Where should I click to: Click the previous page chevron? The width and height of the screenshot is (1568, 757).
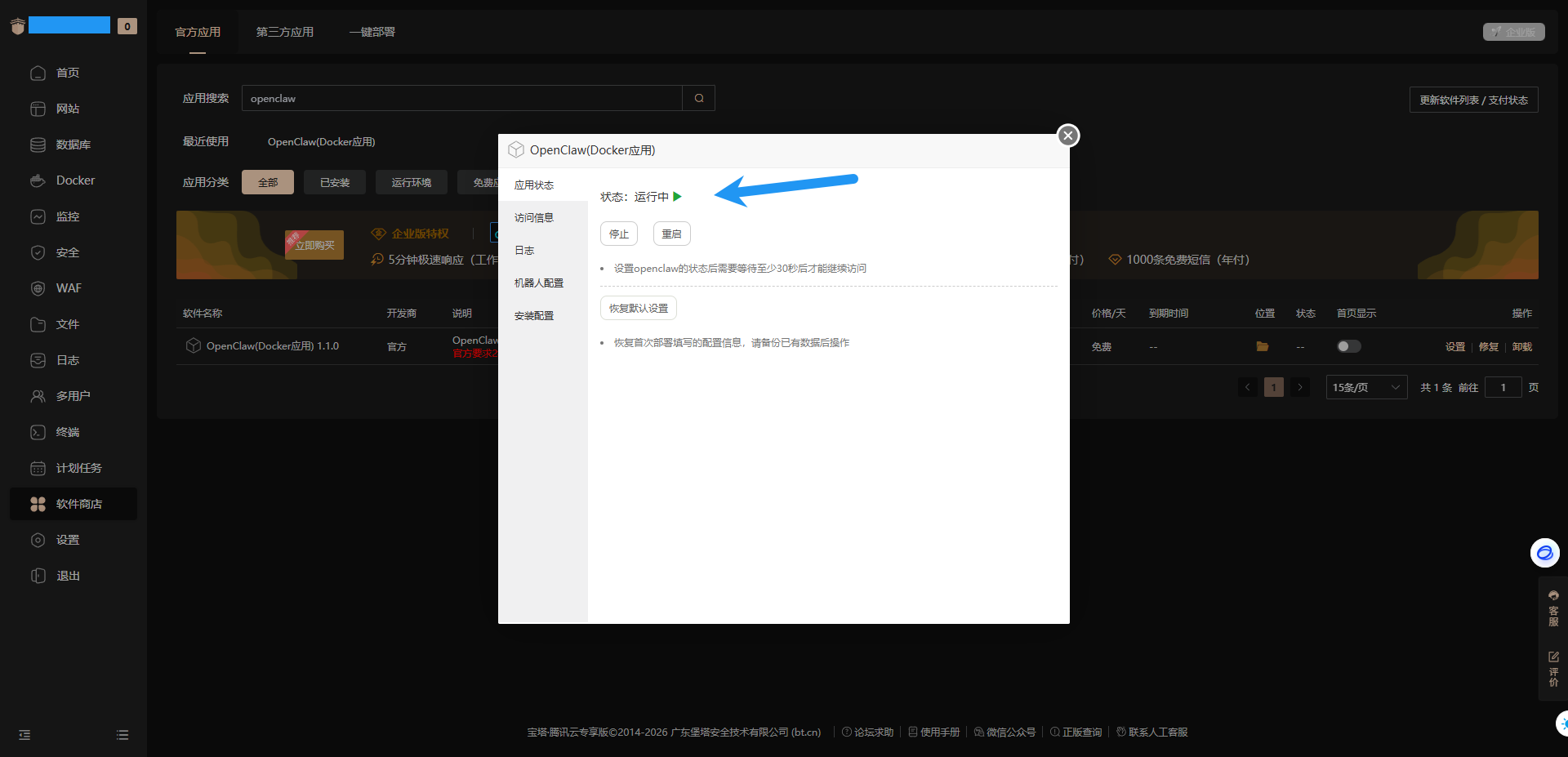[1248, 387]
